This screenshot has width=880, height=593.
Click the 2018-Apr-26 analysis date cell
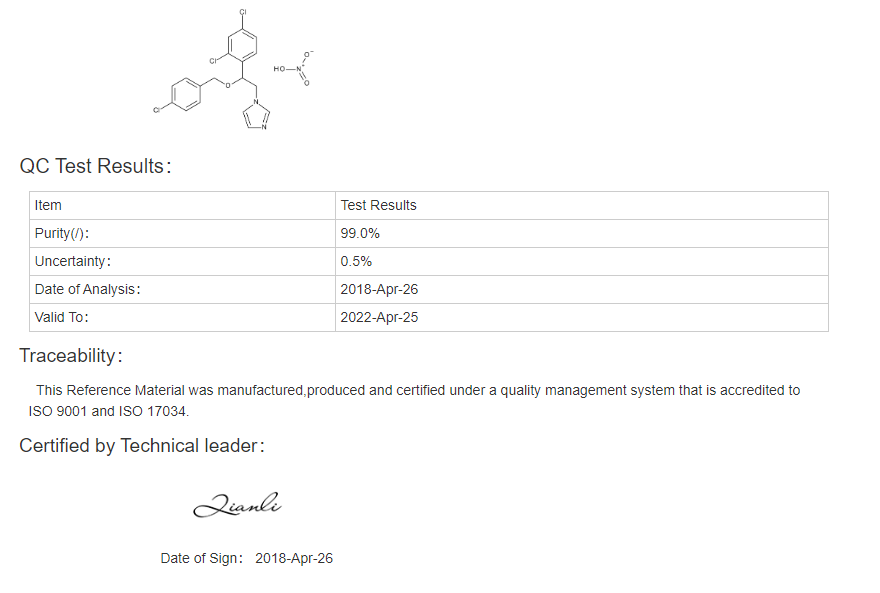click(379, 289)
